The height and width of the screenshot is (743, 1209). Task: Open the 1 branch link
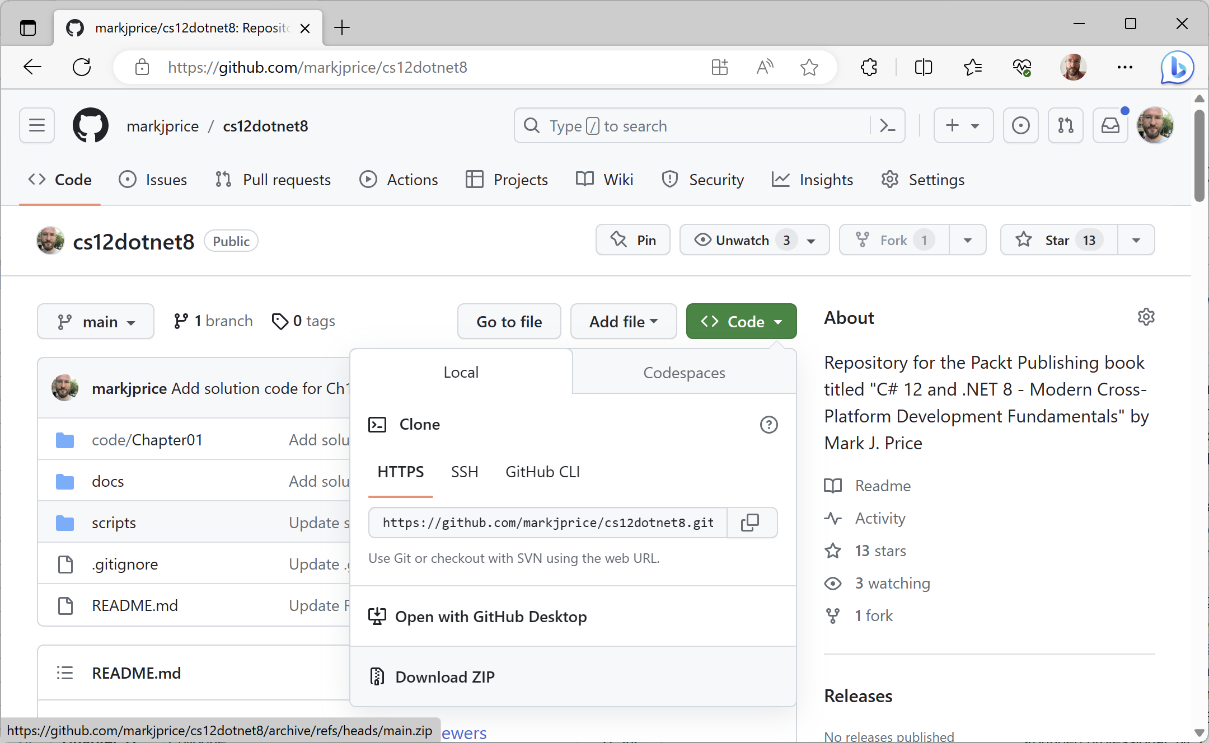(x=213, y=321)
